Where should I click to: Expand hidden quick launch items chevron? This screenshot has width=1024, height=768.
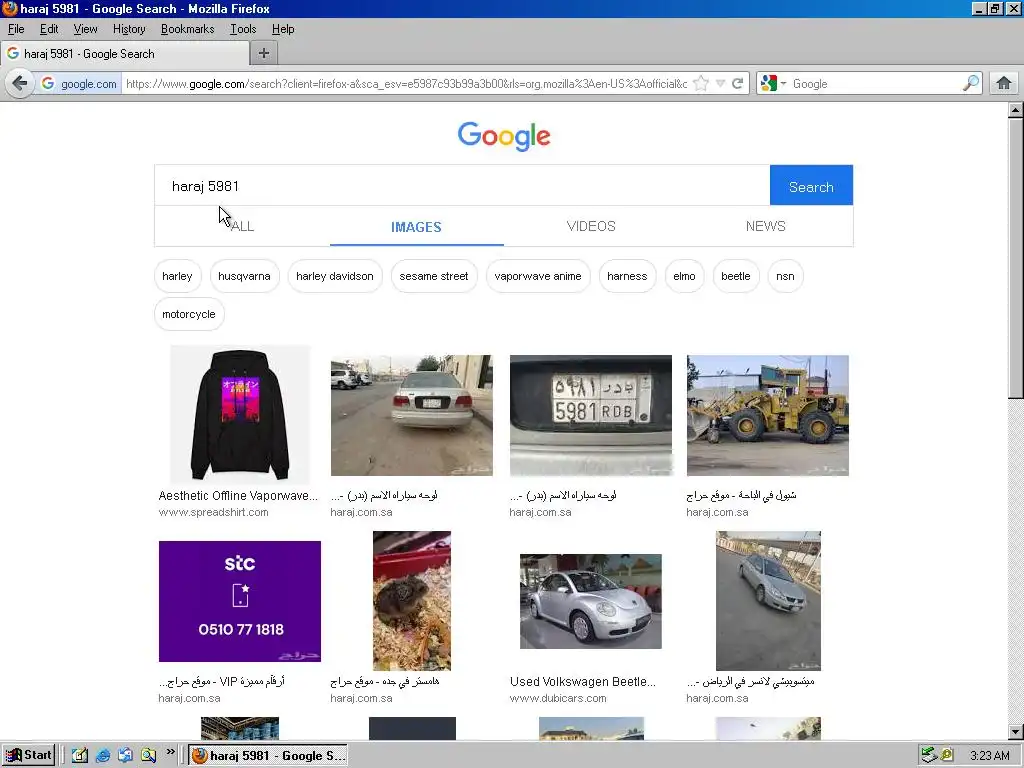[170, 752]
